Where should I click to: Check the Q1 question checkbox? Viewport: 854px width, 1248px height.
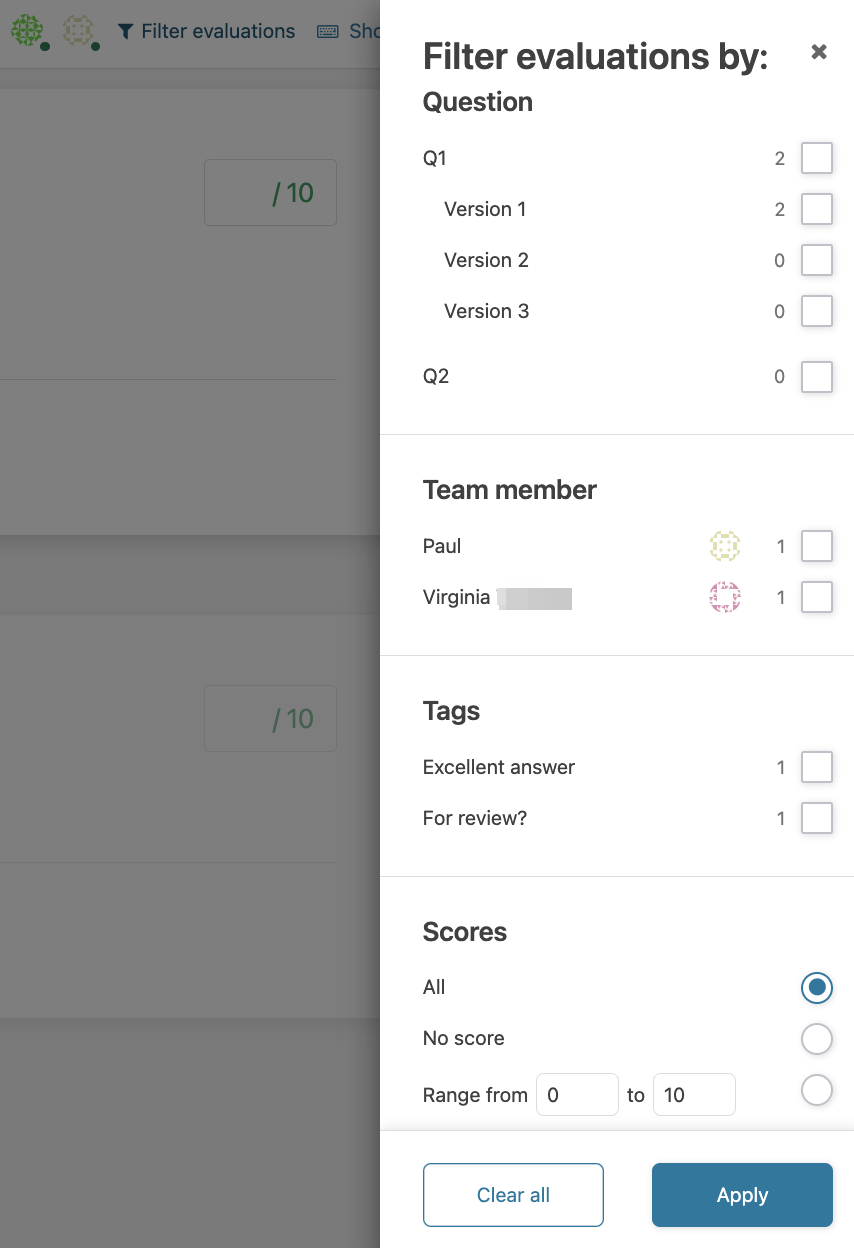pyautogui.click(x=817, y=158)
